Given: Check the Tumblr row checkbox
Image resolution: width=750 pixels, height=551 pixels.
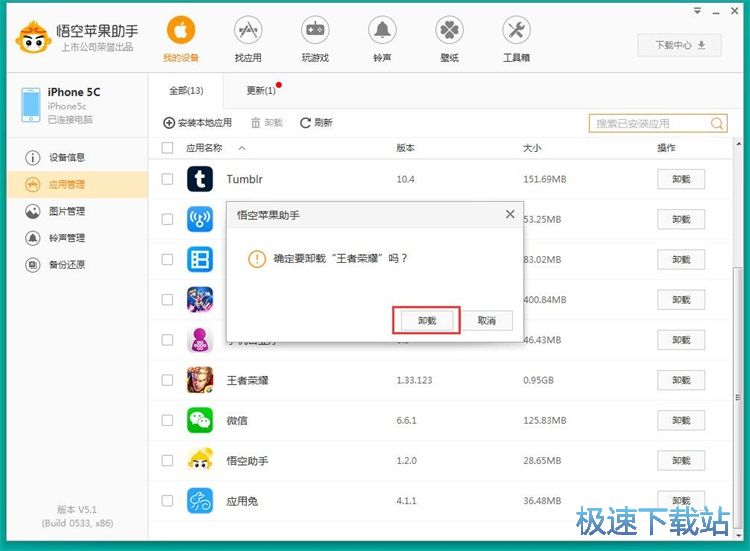Looking at the screenshot, I should 167,179.
